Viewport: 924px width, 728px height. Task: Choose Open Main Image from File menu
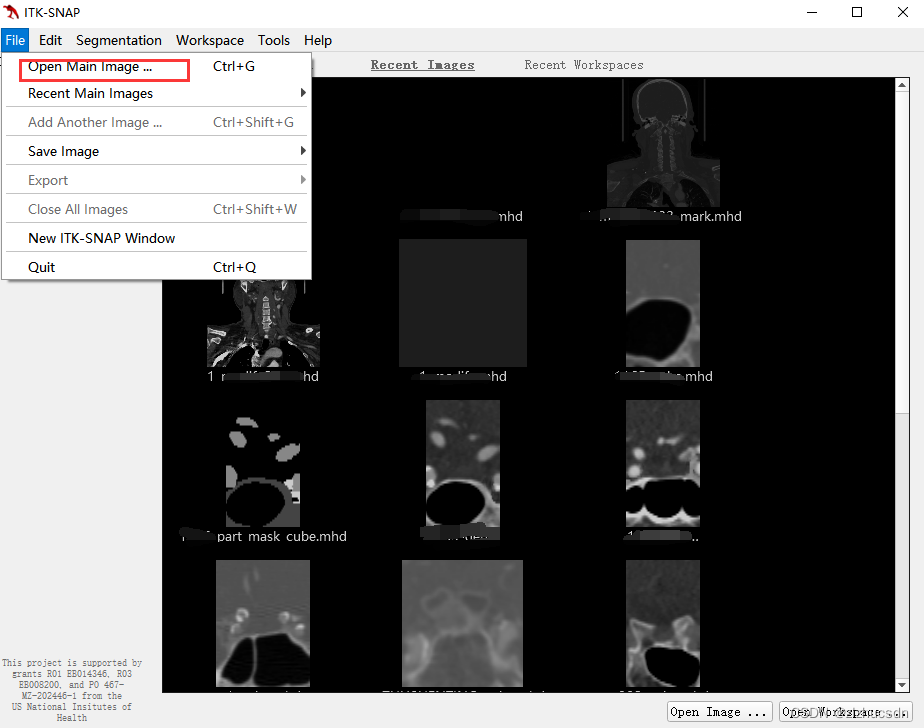[157, 67]
